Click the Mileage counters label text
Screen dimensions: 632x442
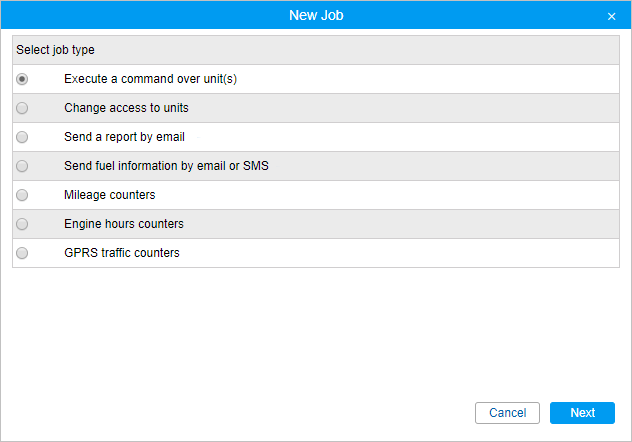[x=110, y=195]
